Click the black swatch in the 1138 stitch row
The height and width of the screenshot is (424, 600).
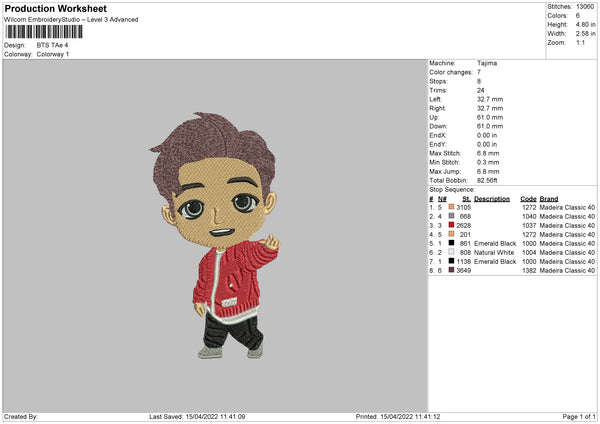[x=452, y=261]
